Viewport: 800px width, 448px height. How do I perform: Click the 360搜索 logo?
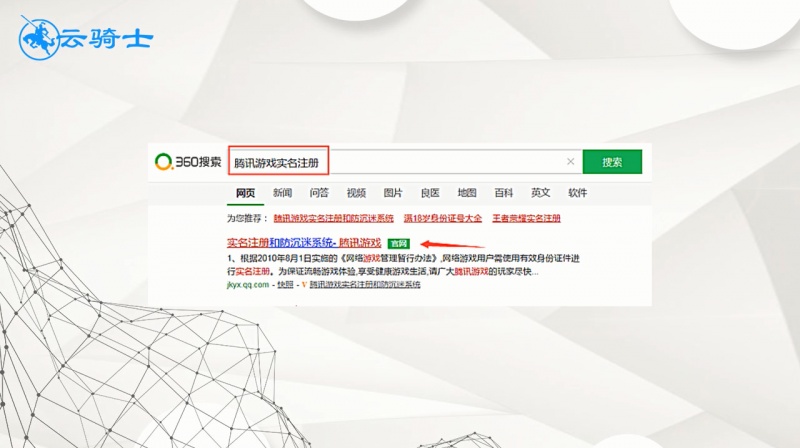[x=188, y=162]
